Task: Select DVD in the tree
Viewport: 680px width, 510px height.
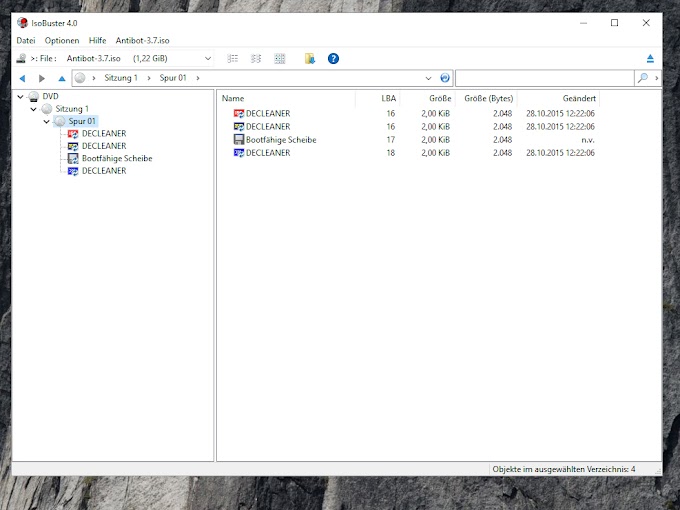Action: click(50, 96)
